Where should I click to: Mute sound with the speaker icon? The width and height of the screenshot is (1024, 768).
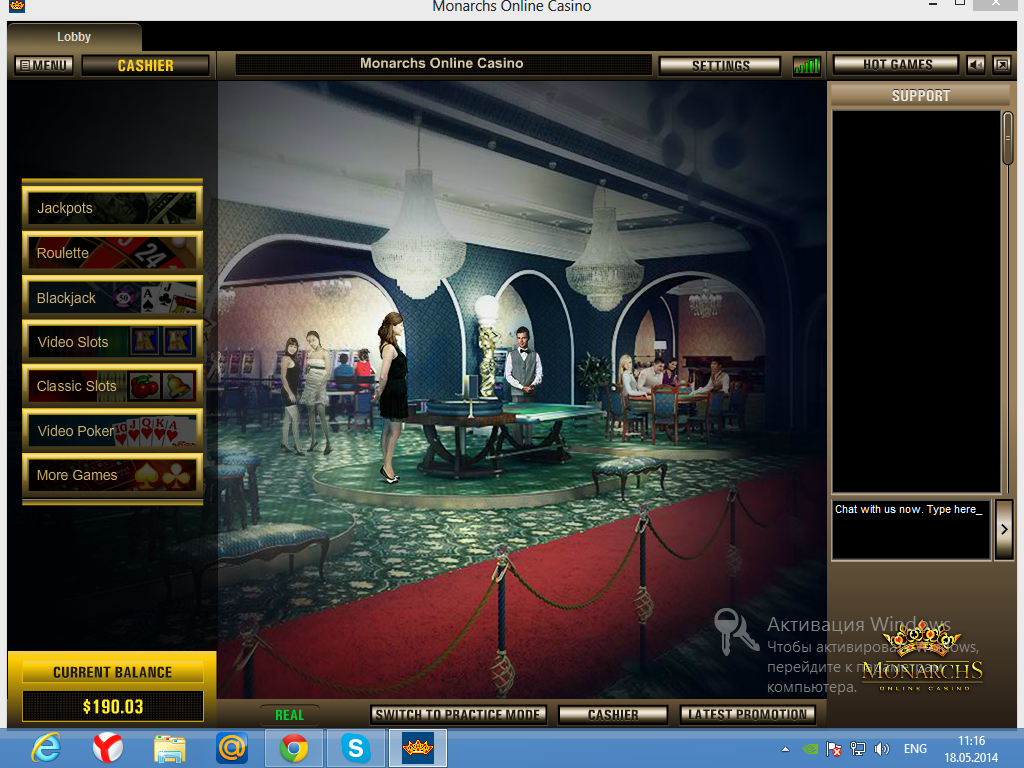pyautogui.click(x=976, y=65)
